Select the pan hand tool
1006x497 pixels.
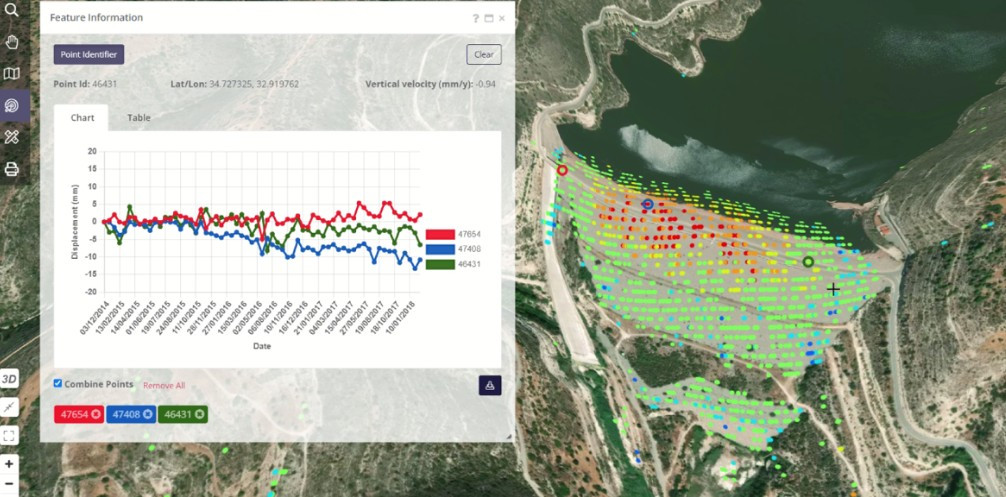point(11,42)
